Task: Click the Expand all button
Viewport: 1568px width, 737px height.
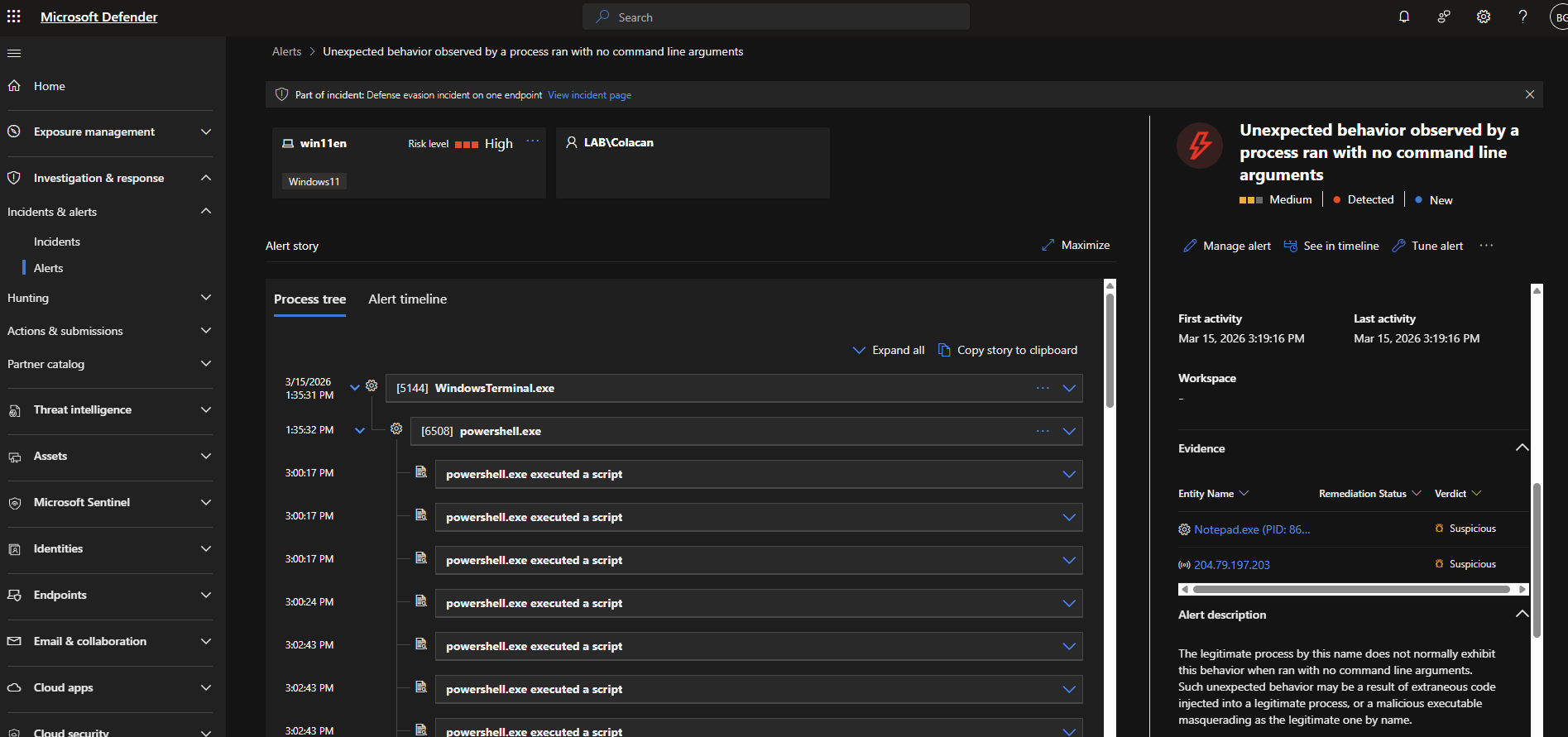Action: pos(889,350)
